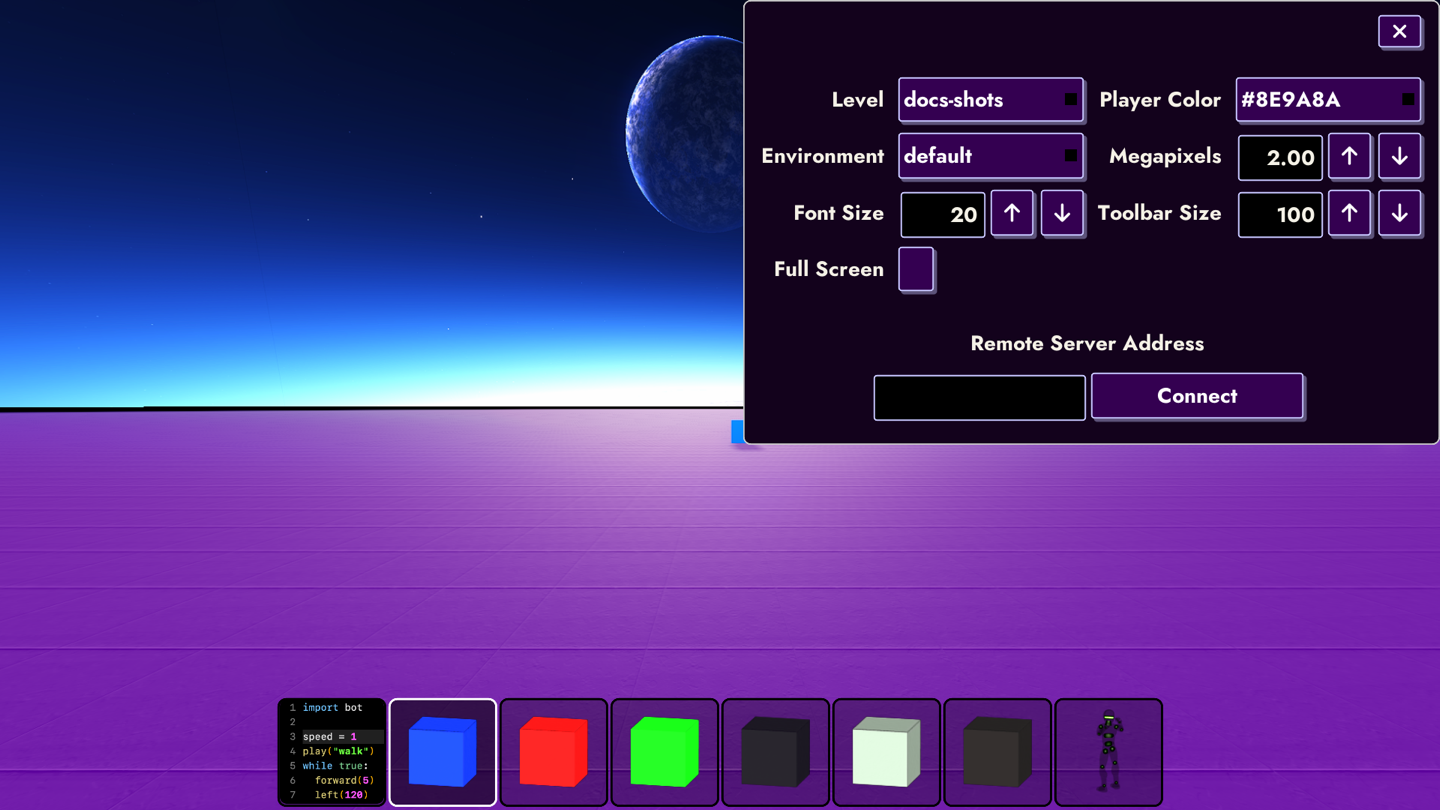Click the Toolbar Size value field 100
This screenshot has width=1440, height=810.
pos(1280,214)
